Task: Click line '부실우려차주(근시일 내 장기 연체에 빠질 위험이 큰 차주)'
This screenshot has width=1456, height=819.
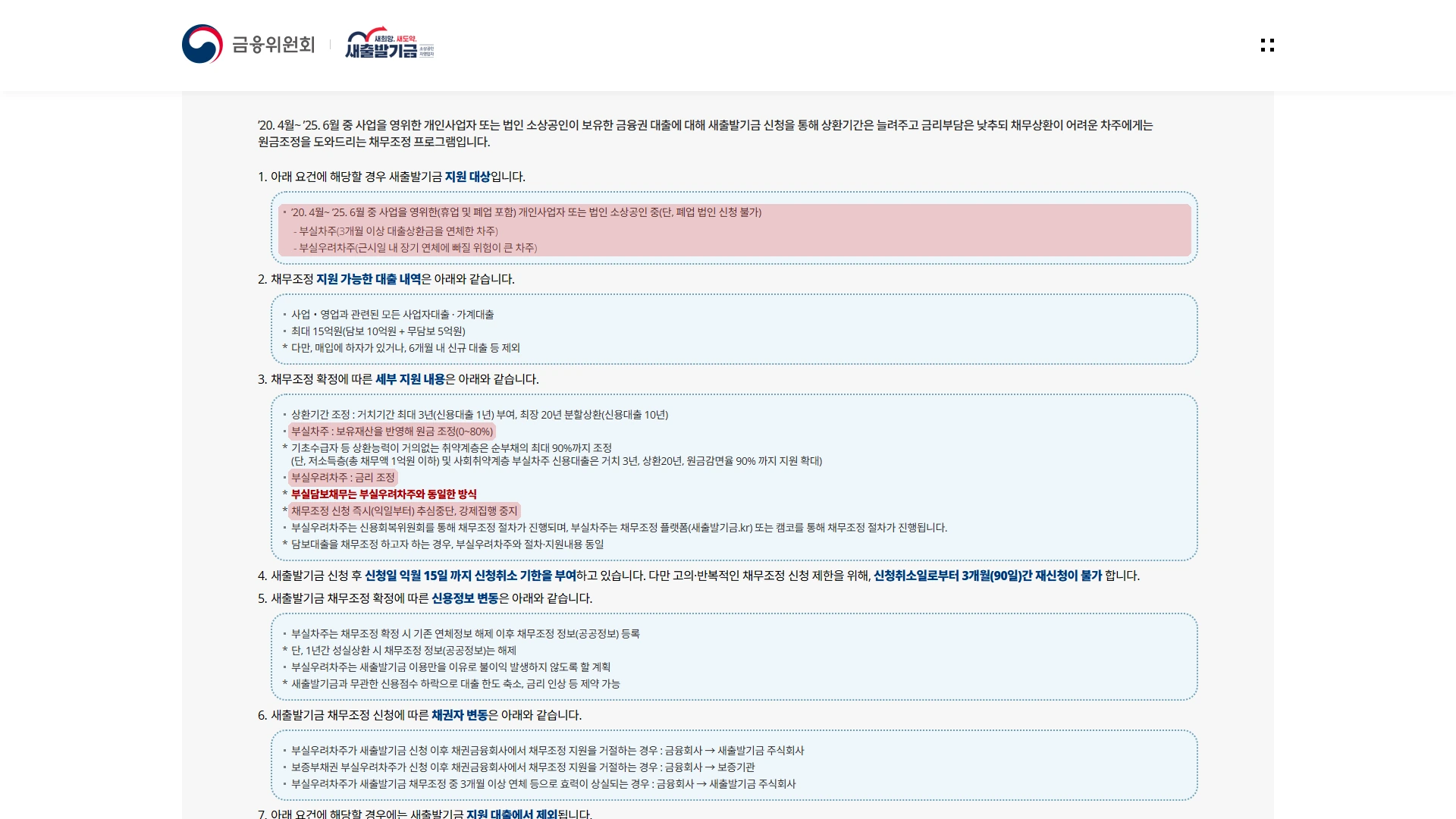Action: (418, 248)
